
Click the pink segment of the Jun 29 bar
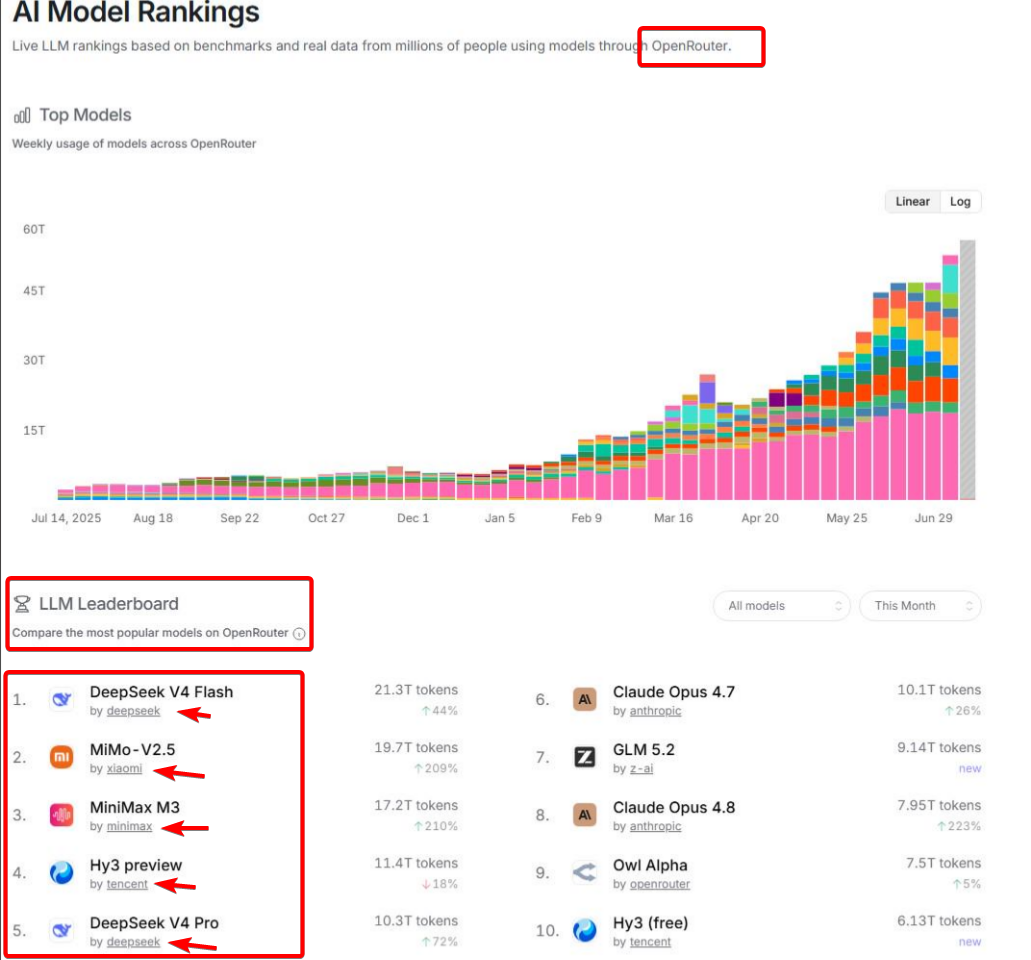[933, 456]
